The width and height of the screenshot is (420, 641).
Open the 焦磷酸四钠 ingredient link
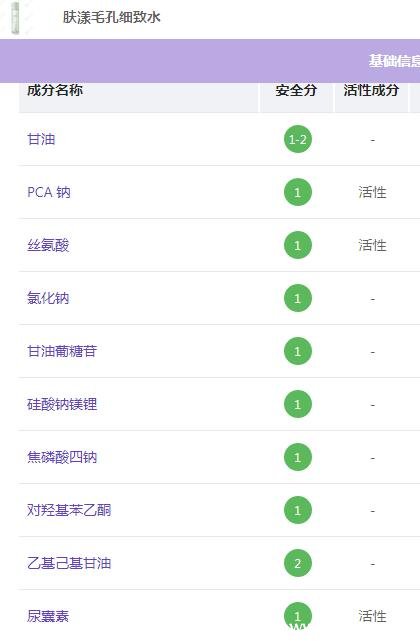click(x=62, y=457)
